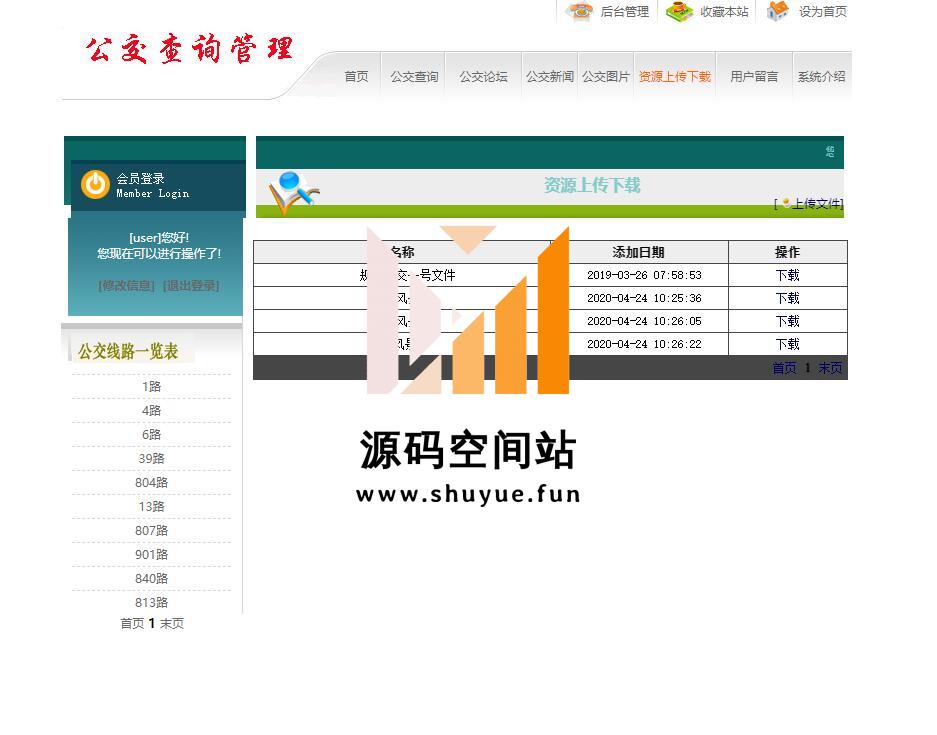Click the date cell 2019-03-26 07:58:53

pyautogui.click(x=644, y=275)
